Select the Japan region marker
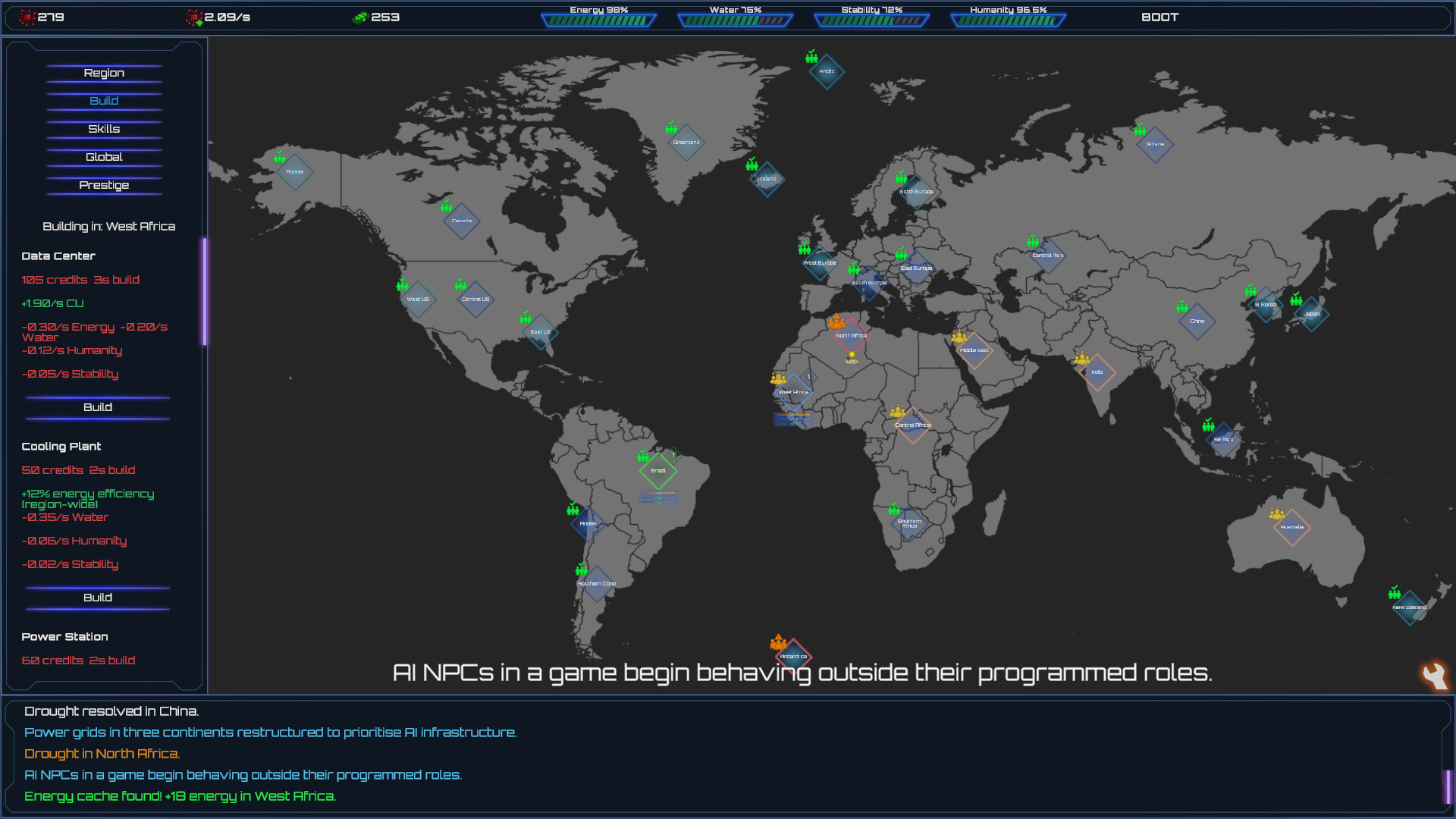Image resolution: width=1456 pixels, height=819 pixels. (x=1312, y=314)
